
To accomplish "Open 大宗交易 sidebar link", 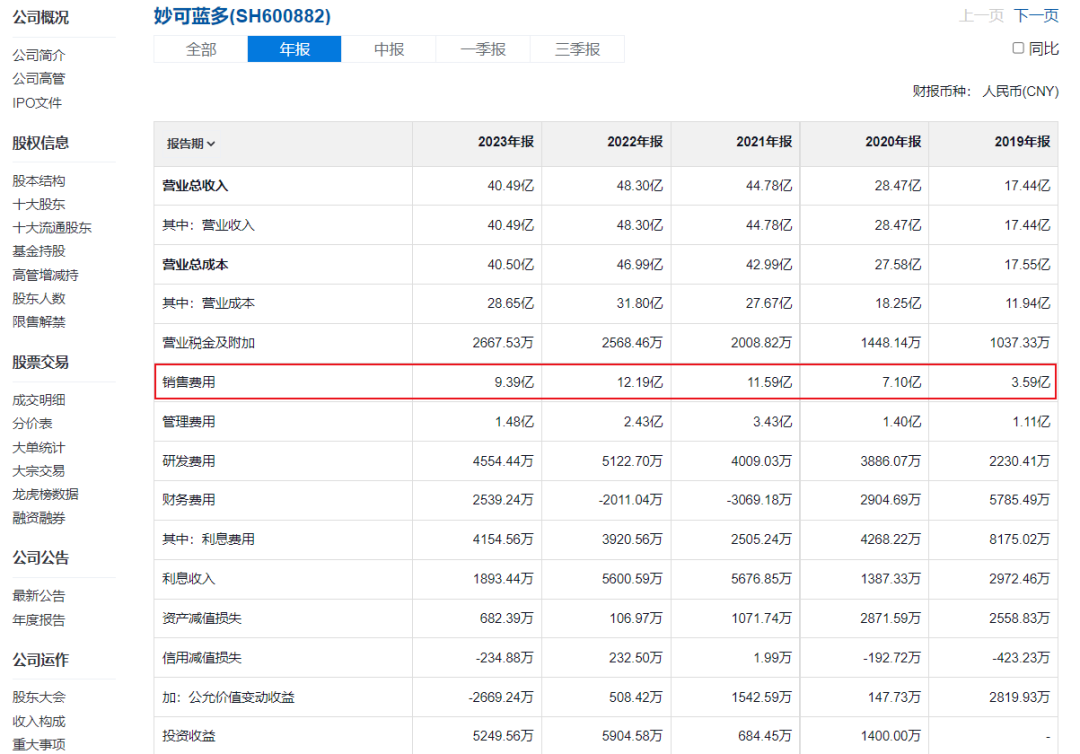I will pos(39,471).
